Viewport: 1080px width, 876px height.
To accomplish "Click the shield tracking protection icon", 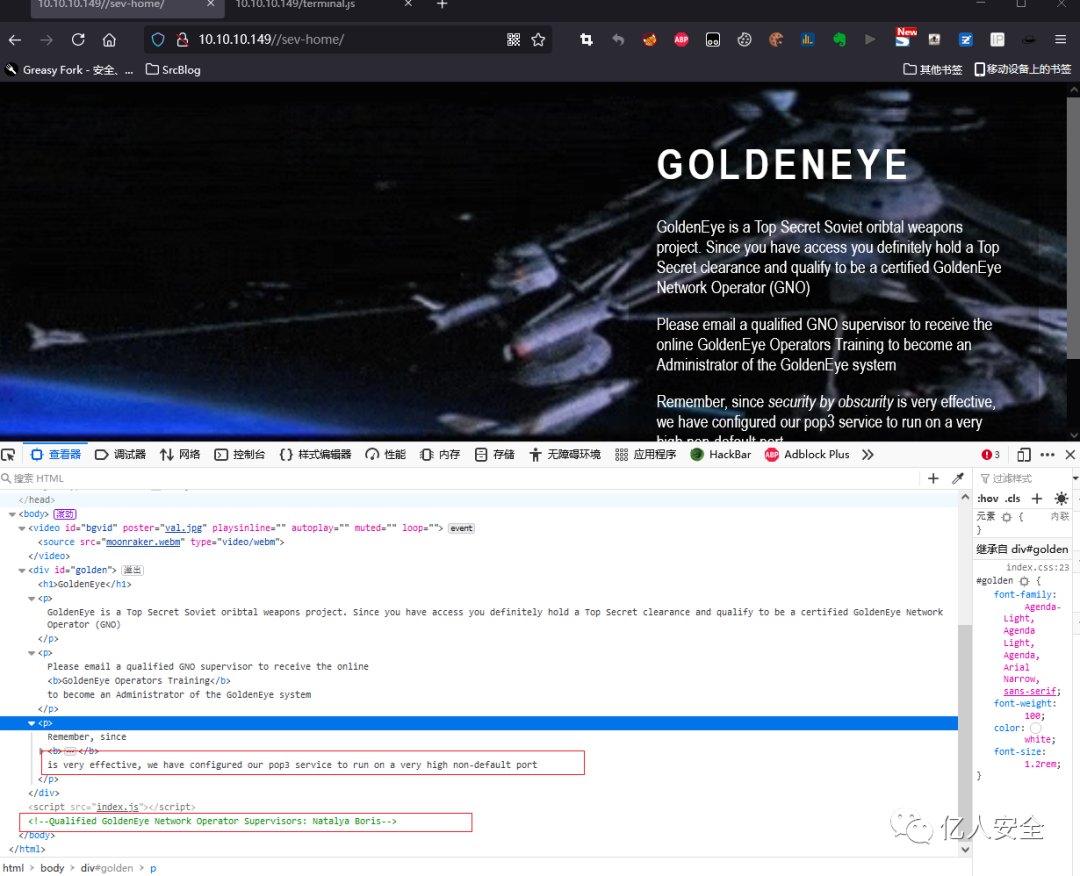I will (x=158, y=40).
